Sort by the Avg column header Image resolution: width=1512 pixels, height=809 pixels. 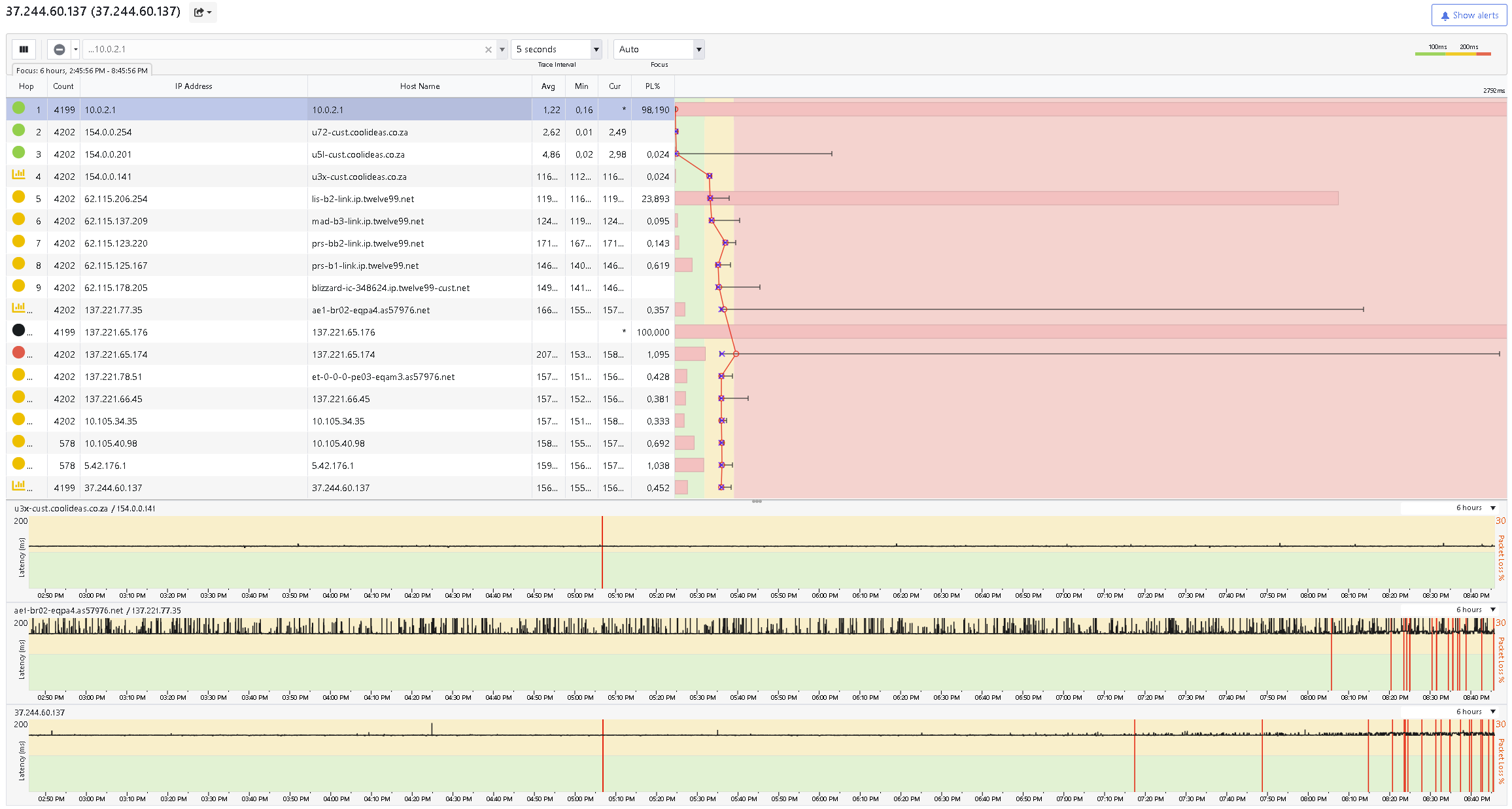[x=548, y=86]
